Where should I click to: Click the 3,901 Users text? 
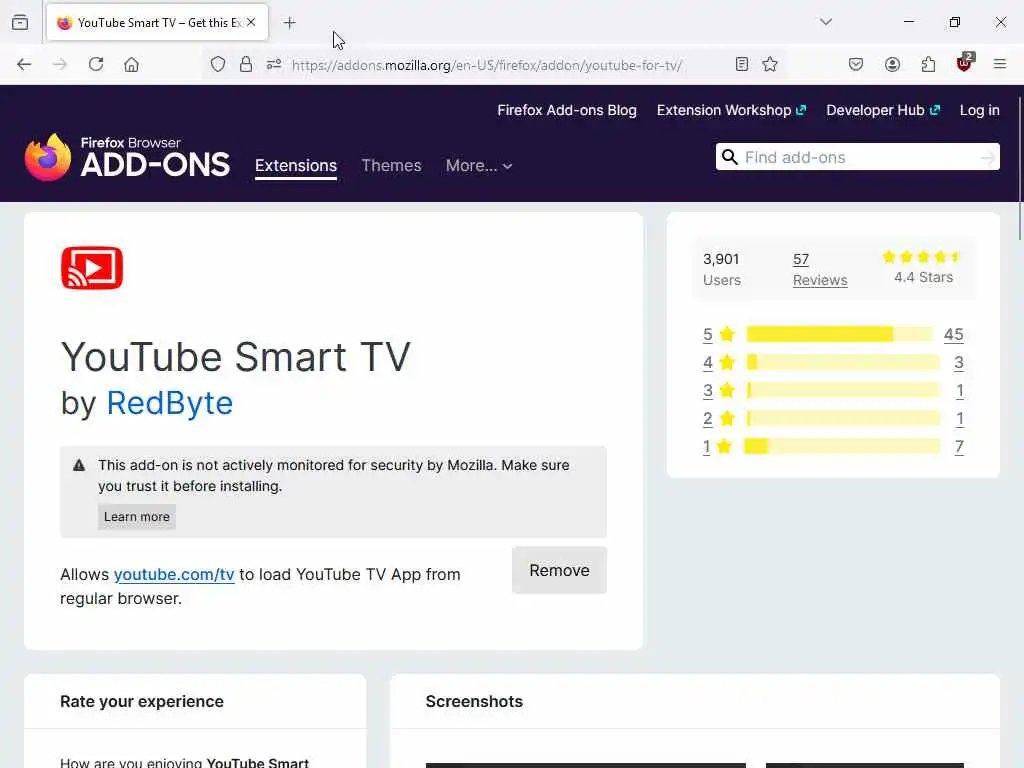coord(722,269)
